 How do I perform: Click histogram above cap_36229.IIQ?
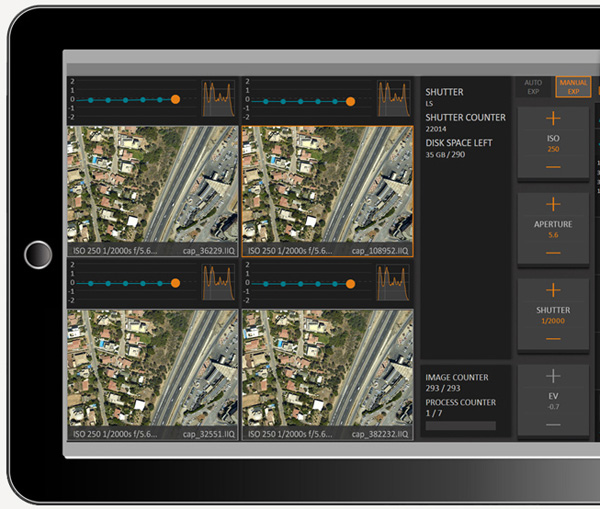pos(218,98)
